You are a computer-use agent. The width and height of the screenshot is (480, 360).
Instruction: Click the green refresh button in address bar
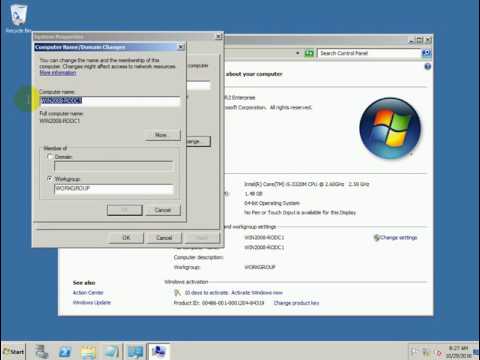(309, 53)
